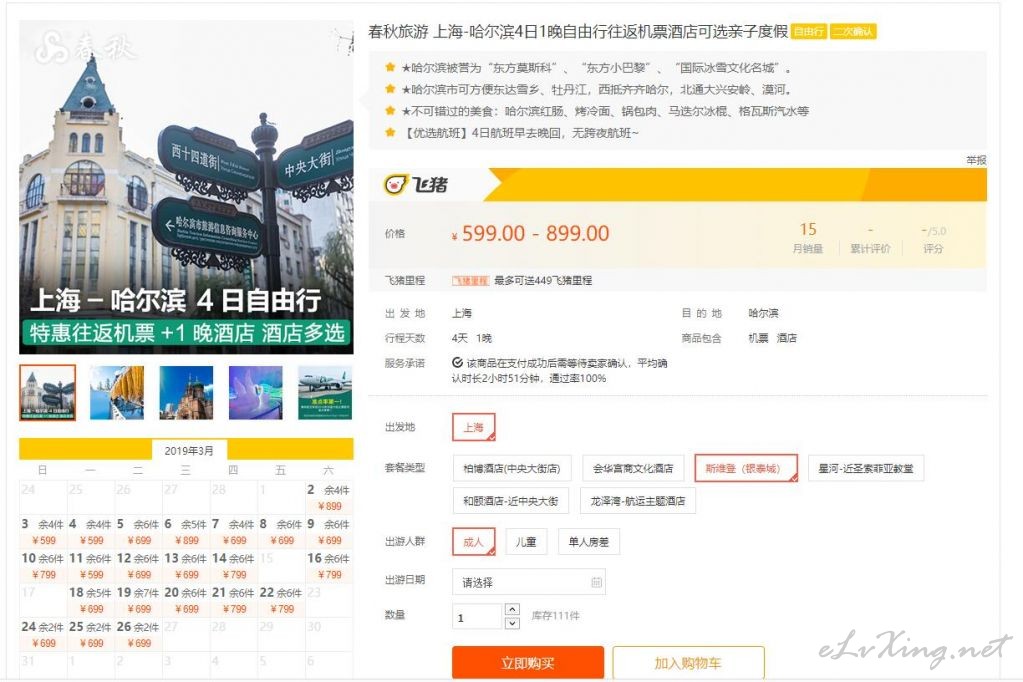
Task: Pick calendar date 19 priced ¥699
Action: (x=138, y=600)
